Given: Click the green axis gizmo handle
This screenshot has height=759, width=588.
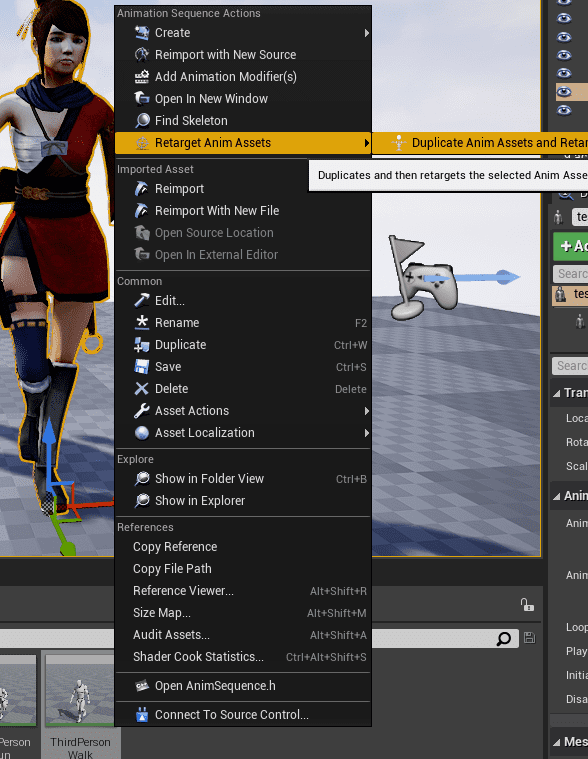Looking at the screenshot, I should [x=68, y=548].
